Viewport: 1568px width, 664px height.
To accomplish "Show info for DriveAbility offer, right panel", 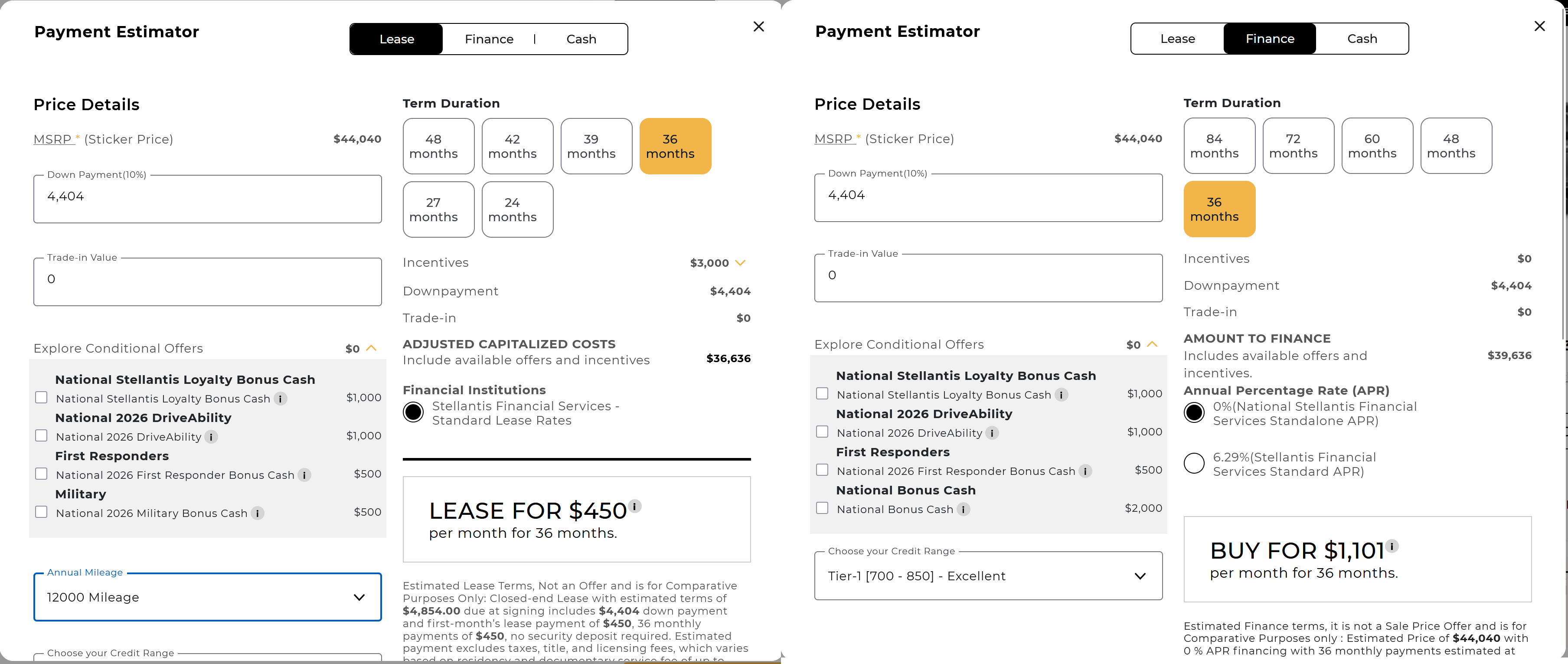I will pos(992,433).
